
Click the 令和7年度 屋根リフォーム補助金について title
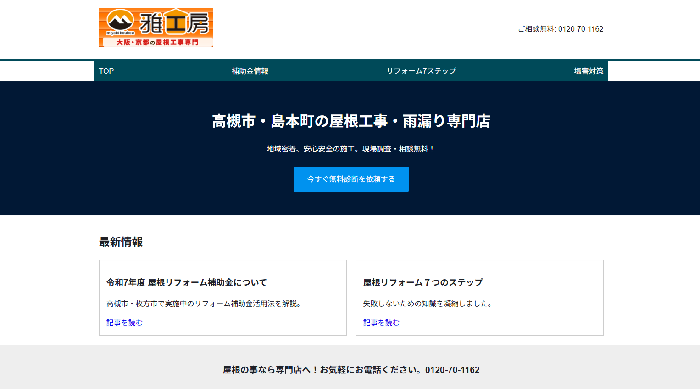(x=187, y=282)
